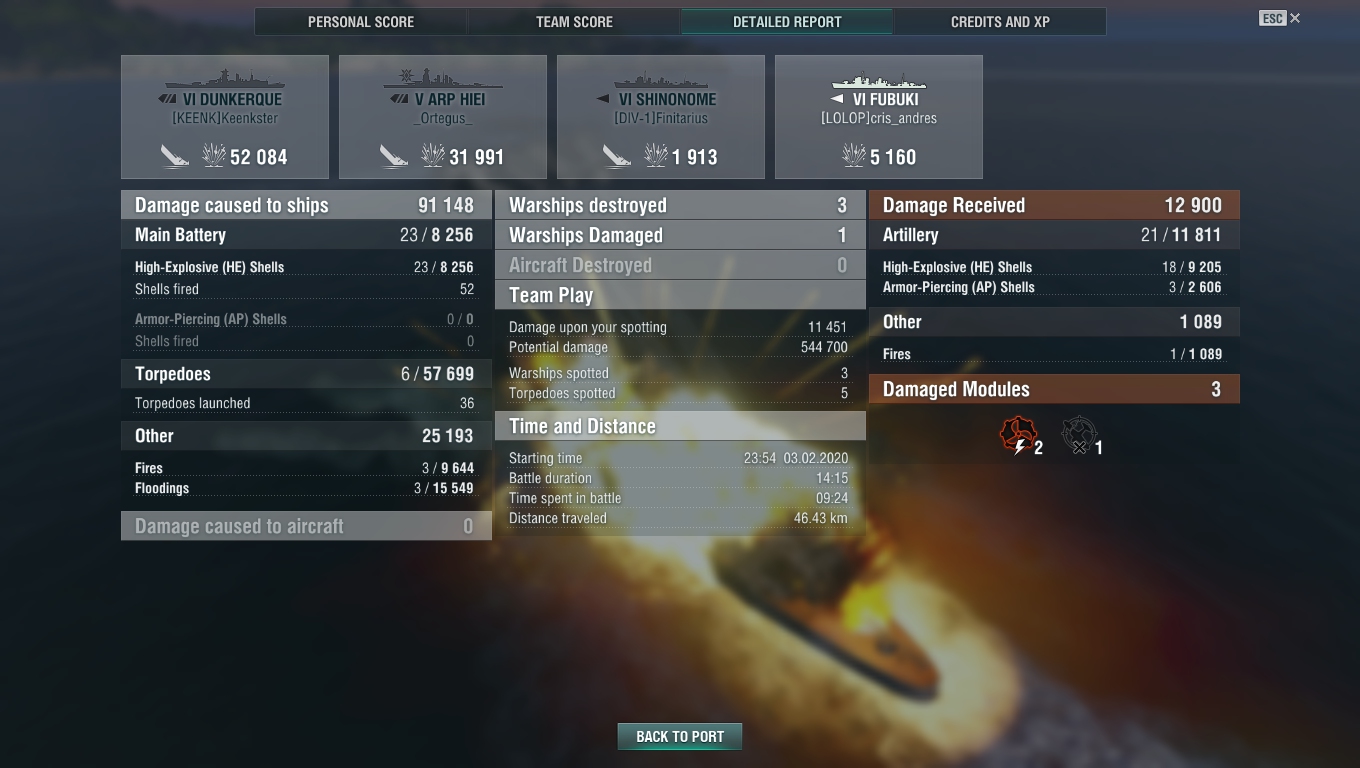
Task: Click the sinking ship icon on Dunkerque card
Action: [x=175, y=156]
